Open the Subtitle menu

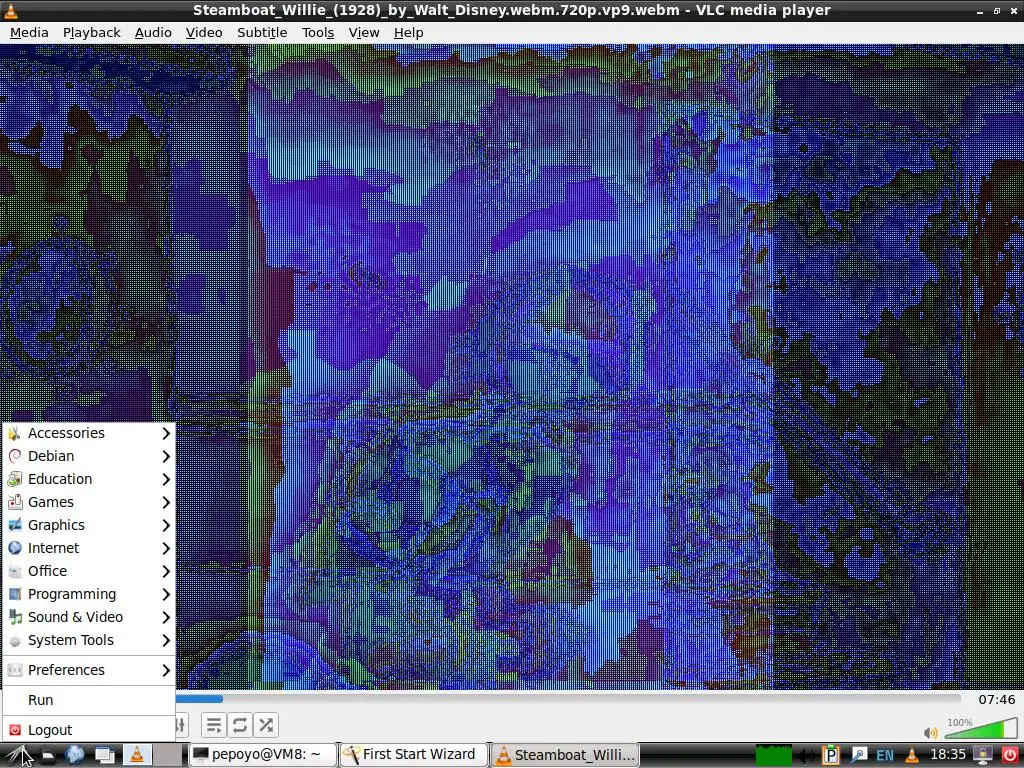tap(262, 33)
